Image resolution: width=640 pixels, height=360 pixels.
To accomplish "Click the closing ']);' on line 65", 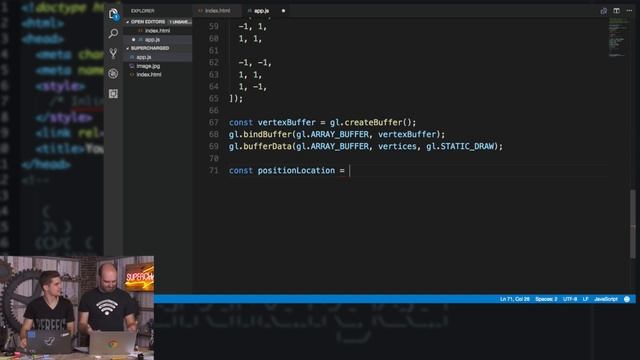I will coord(236,98).
